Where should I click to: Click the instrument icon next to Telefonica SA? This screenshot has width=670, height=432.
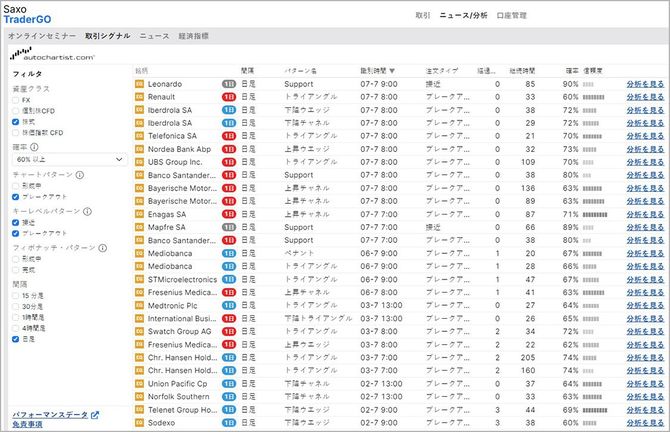point(139,136)
